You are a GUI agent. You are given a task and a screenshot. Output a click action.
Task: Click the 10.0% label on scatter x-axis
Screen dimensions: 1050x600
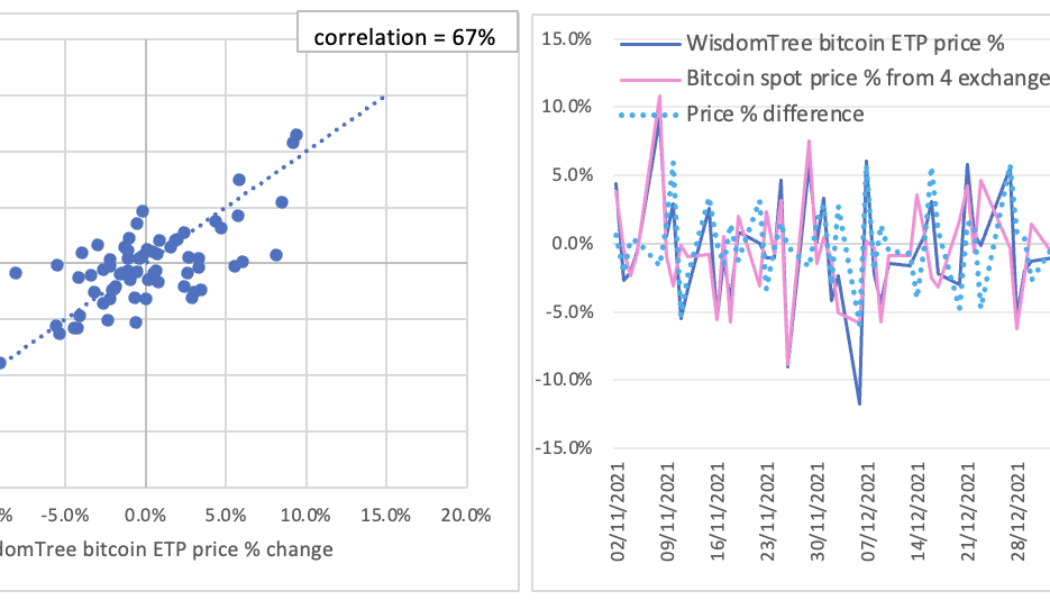point(306,516)
